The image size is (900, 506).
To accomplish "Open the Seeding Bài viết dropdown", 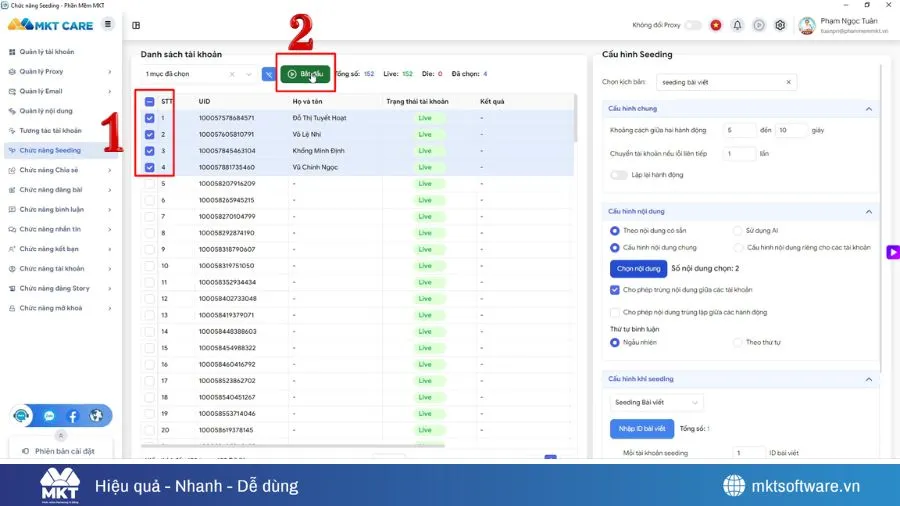I will (x=656, y=402).
